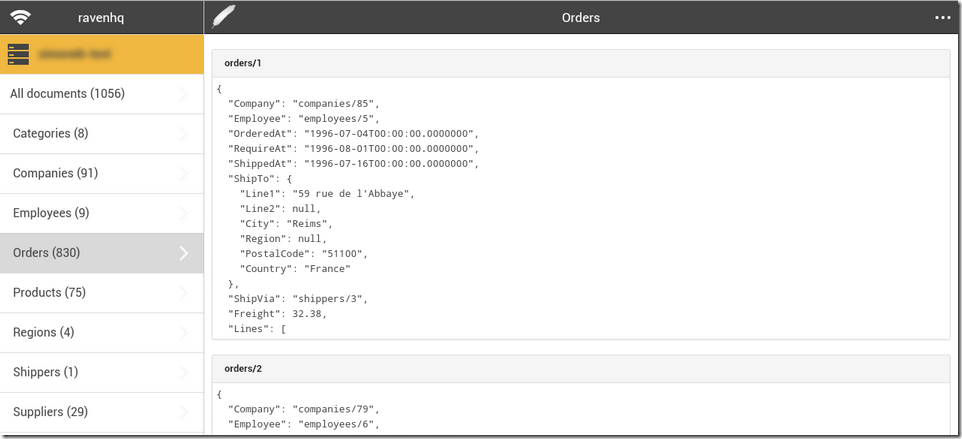This screenshot has width=962, height=439.
Task: Click the Orders page title
Action: pos(580,18)
